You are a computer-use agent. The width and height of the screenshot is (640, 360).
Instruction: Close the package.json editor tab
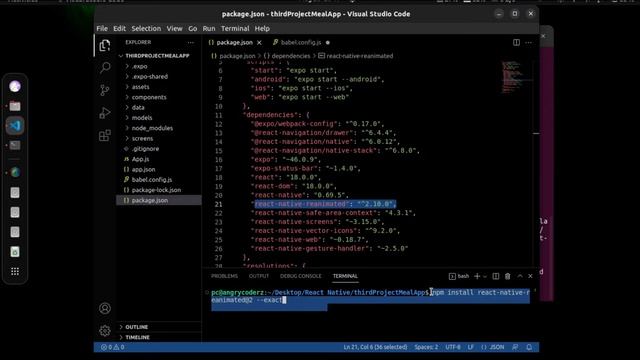point(259,42)
